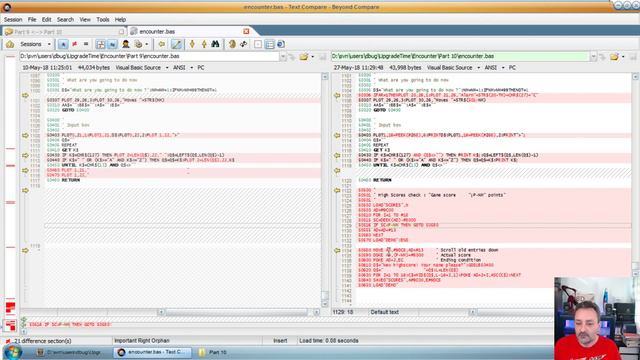Toggle the side-by-side layout icon
This screenshot has height=360, width=640.
[x=258, y=44]
